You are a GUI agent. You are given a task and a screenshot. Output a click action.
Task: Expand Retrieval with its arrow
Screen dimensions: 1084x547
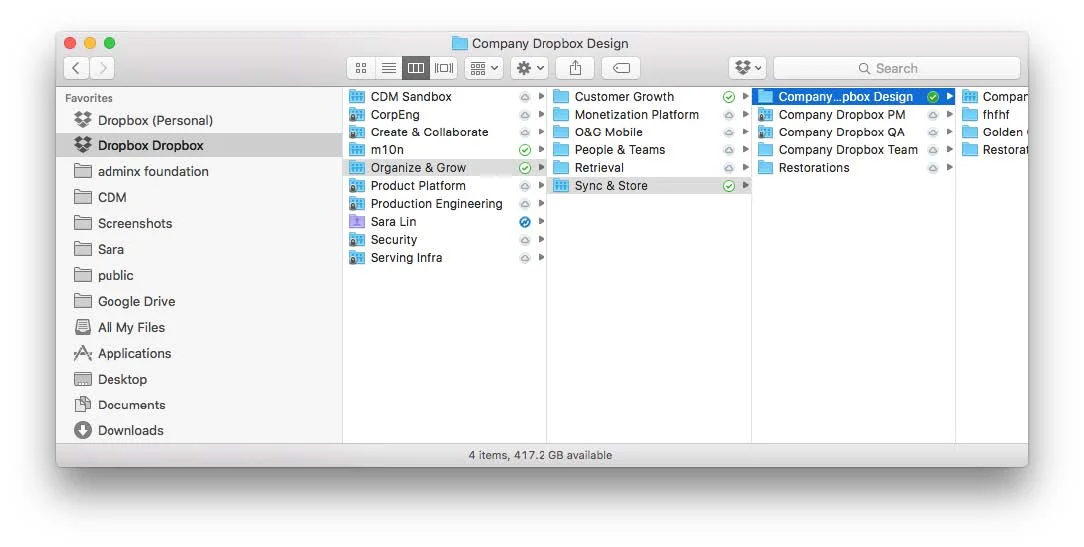tap(745, 167)
